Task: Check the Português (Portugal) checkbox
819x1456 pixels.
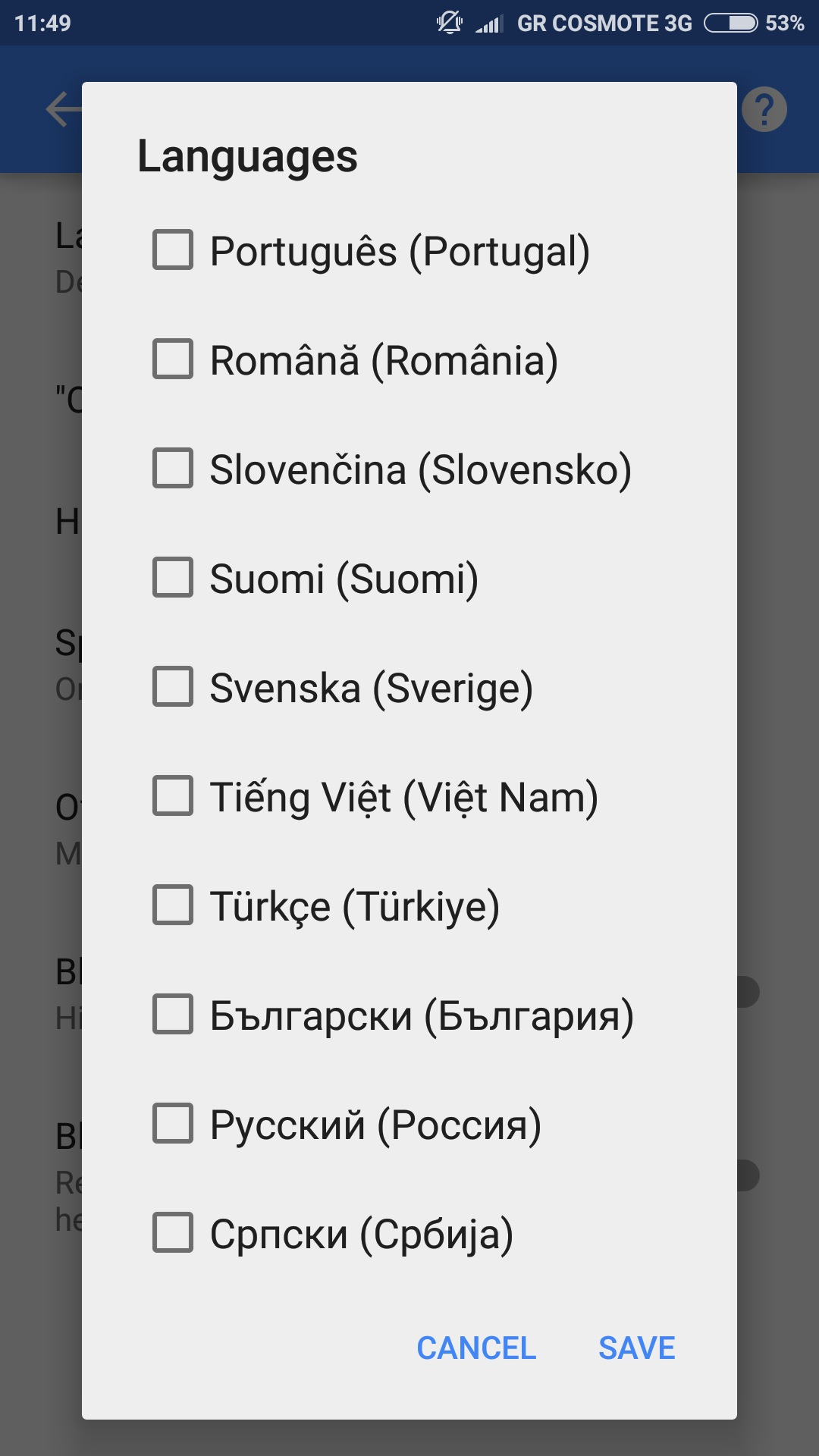Action: point(173,250)
